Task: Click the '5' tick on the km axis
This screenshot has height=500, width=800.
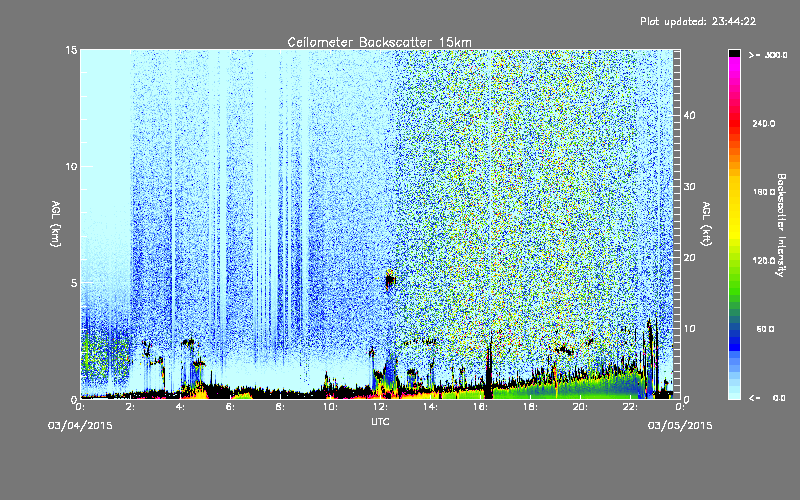Action: tap(74, 283)
